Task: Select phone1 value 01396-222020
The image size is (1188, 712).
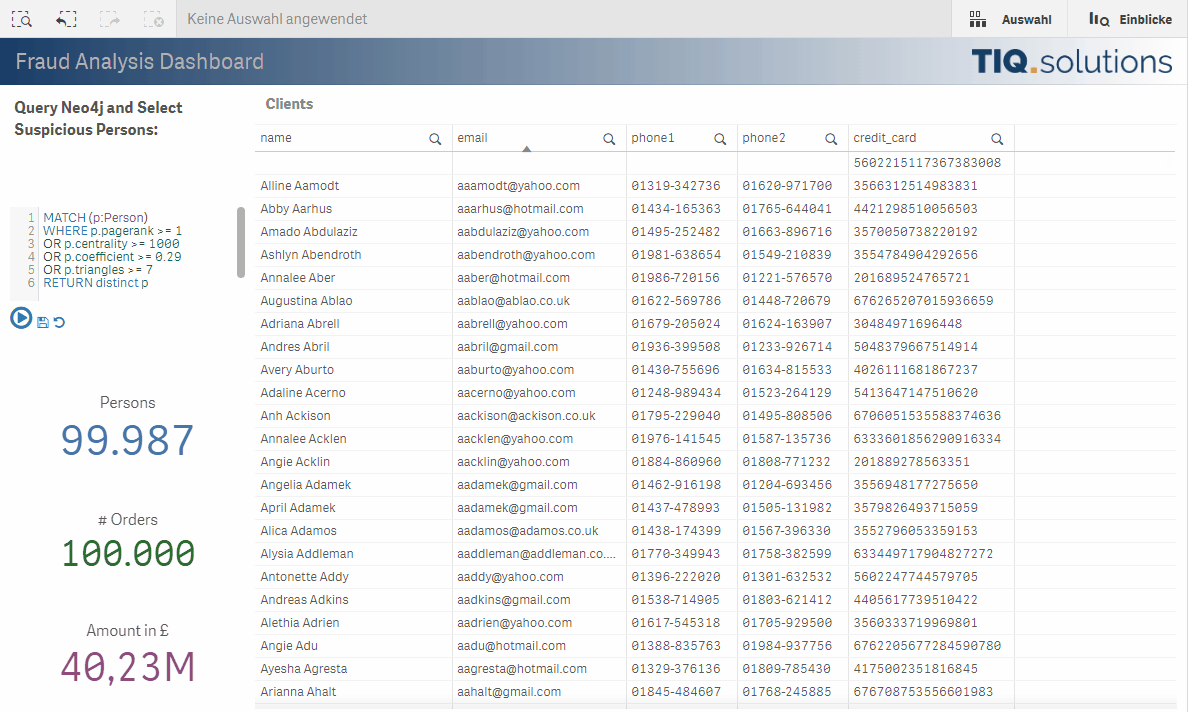Action: pyautogui.click(x=676, y=576)
